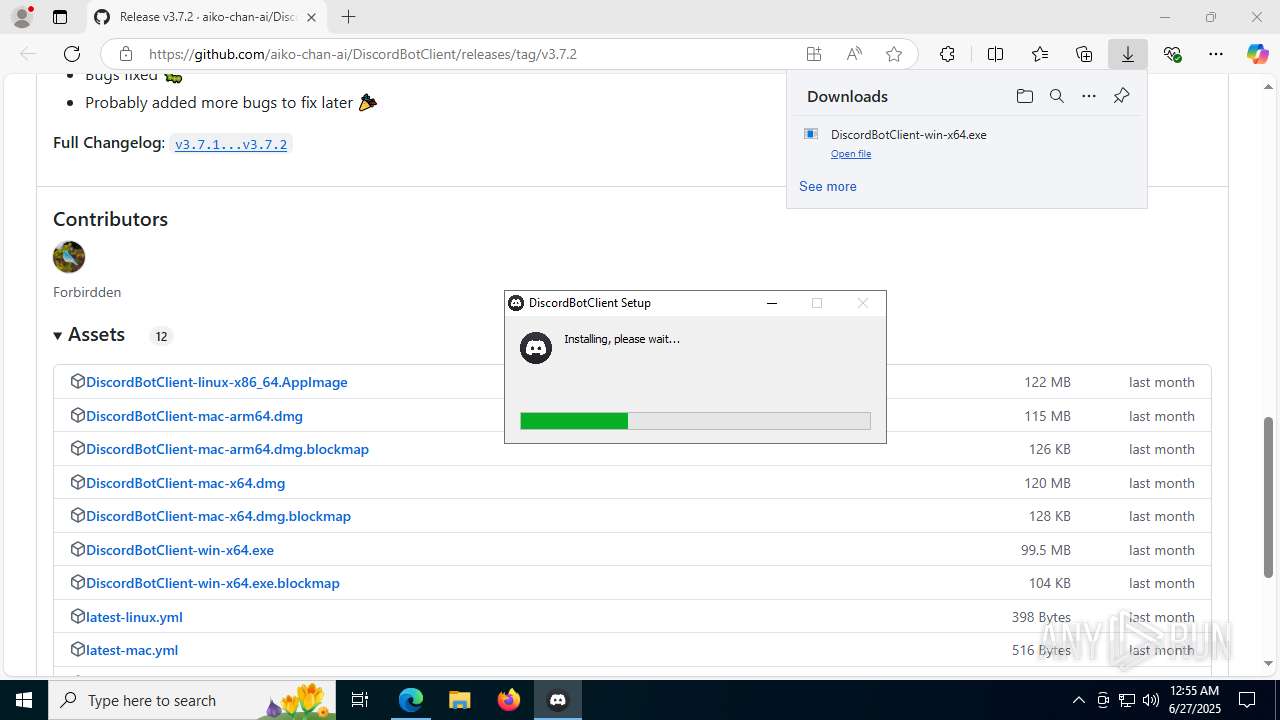This screenshot has height=720, width=1280.
Task: Download DiscordBotClient-win-x64.exe.blockmap
Action: (x=213, y=583)
